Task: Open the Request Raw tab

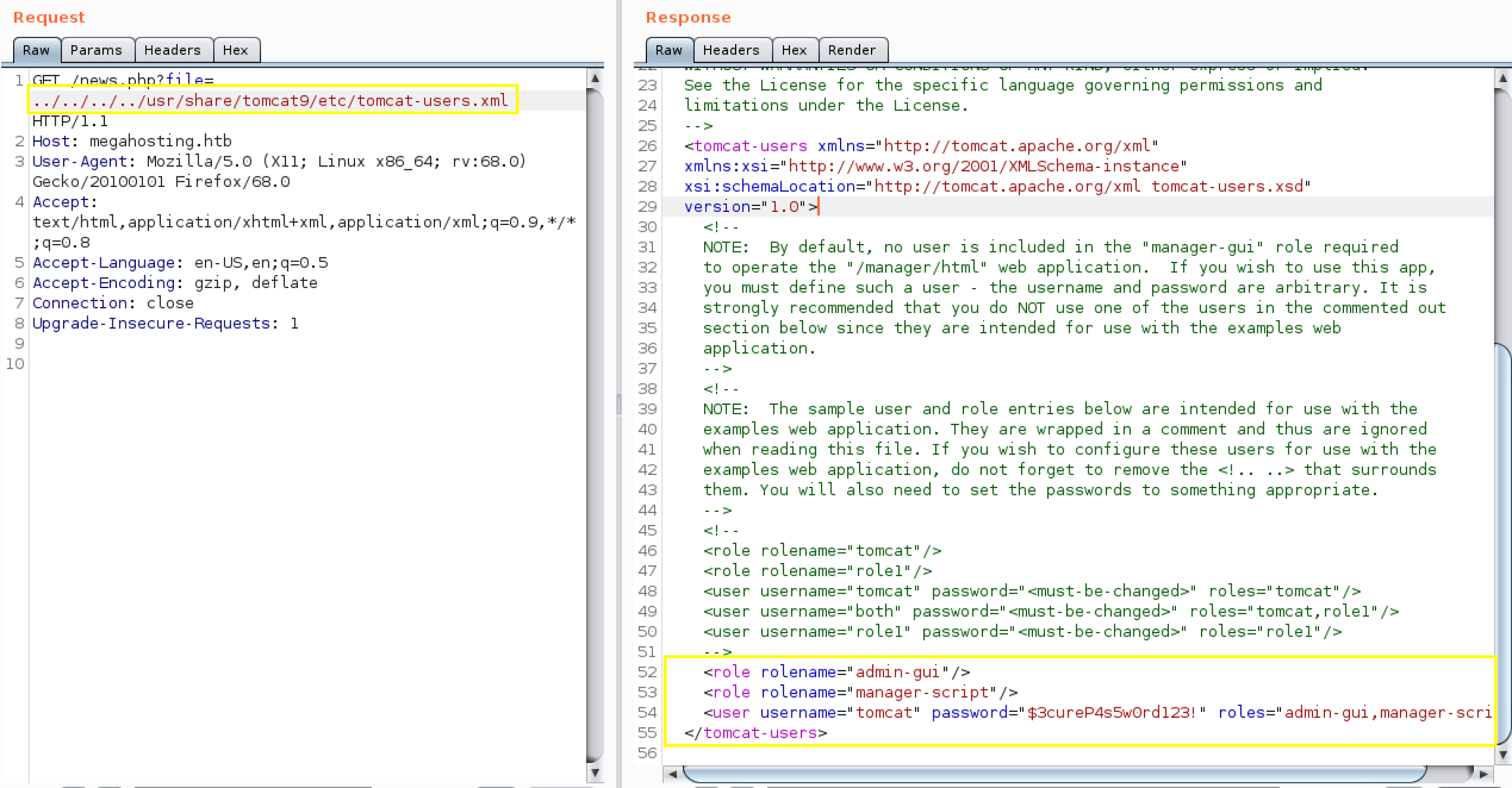Action: tap(36, 50)
